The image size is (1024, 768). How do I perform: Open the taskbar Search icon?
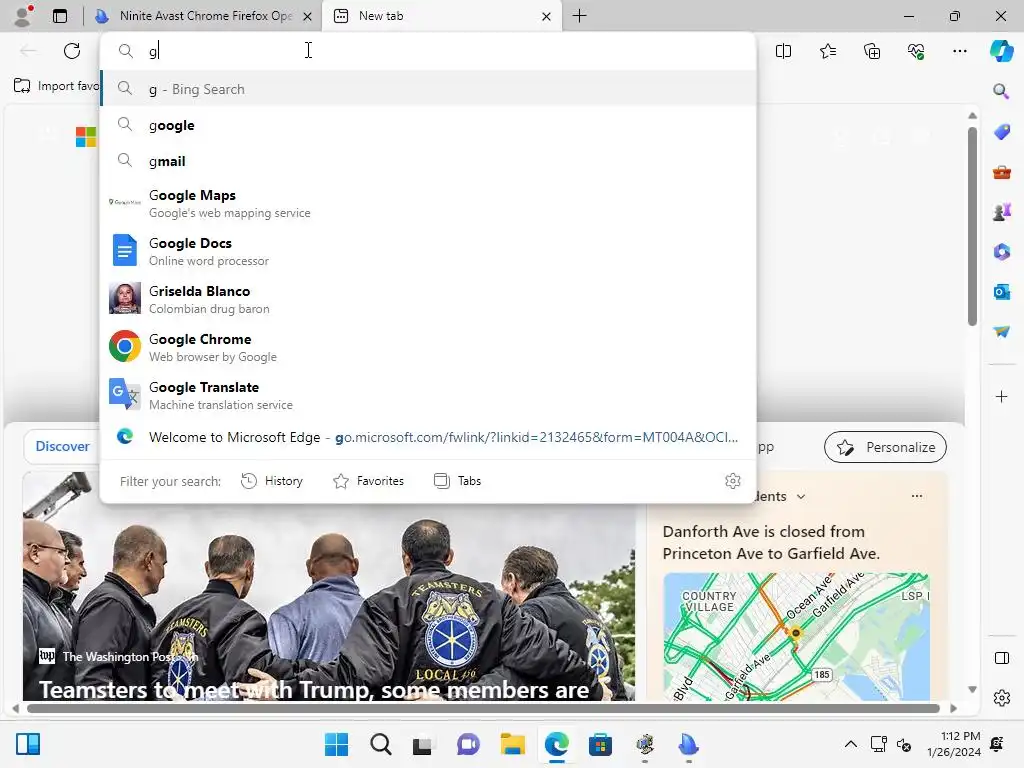(x=380, y=744)
